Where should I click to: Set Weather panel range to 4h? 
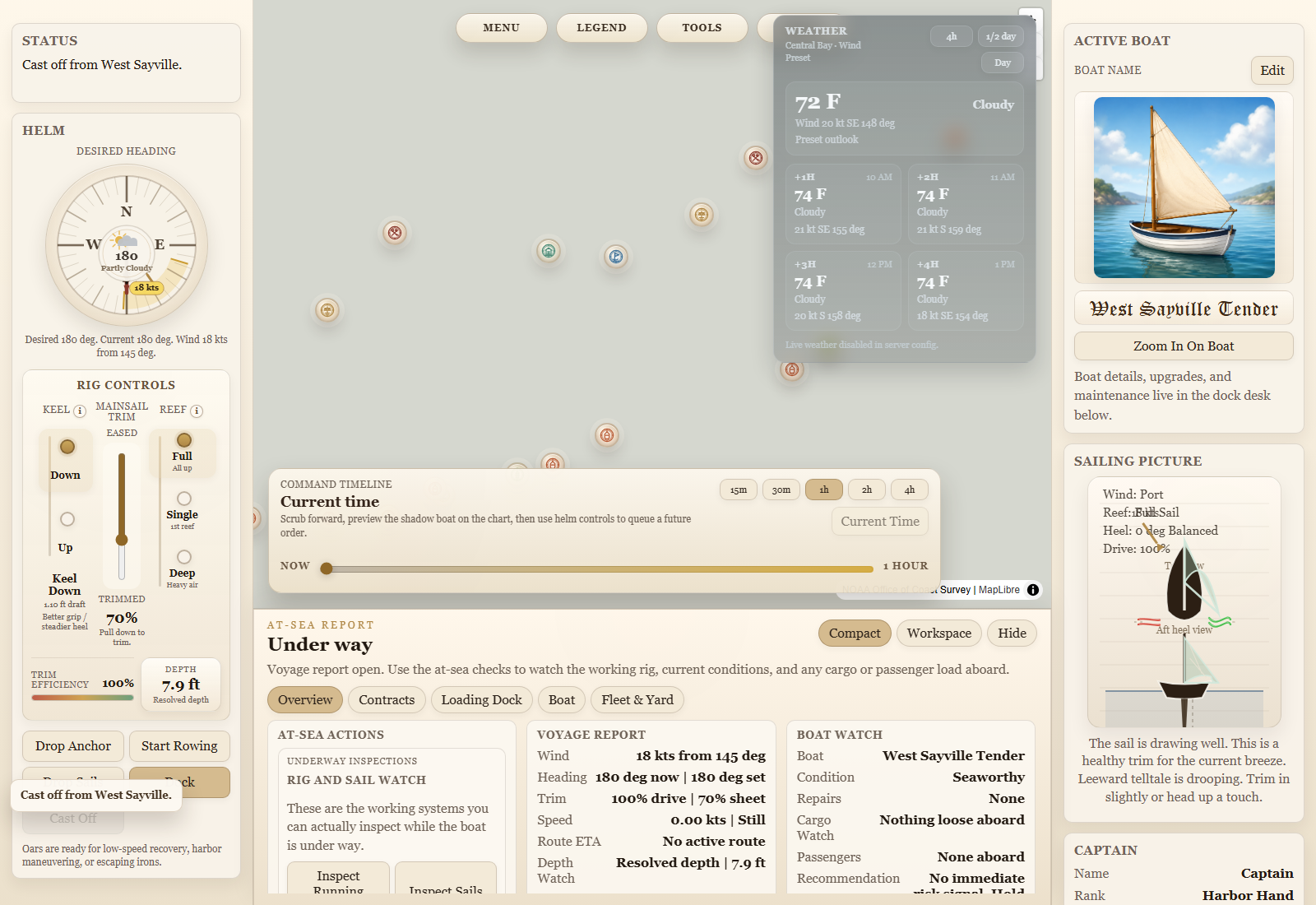952,36
